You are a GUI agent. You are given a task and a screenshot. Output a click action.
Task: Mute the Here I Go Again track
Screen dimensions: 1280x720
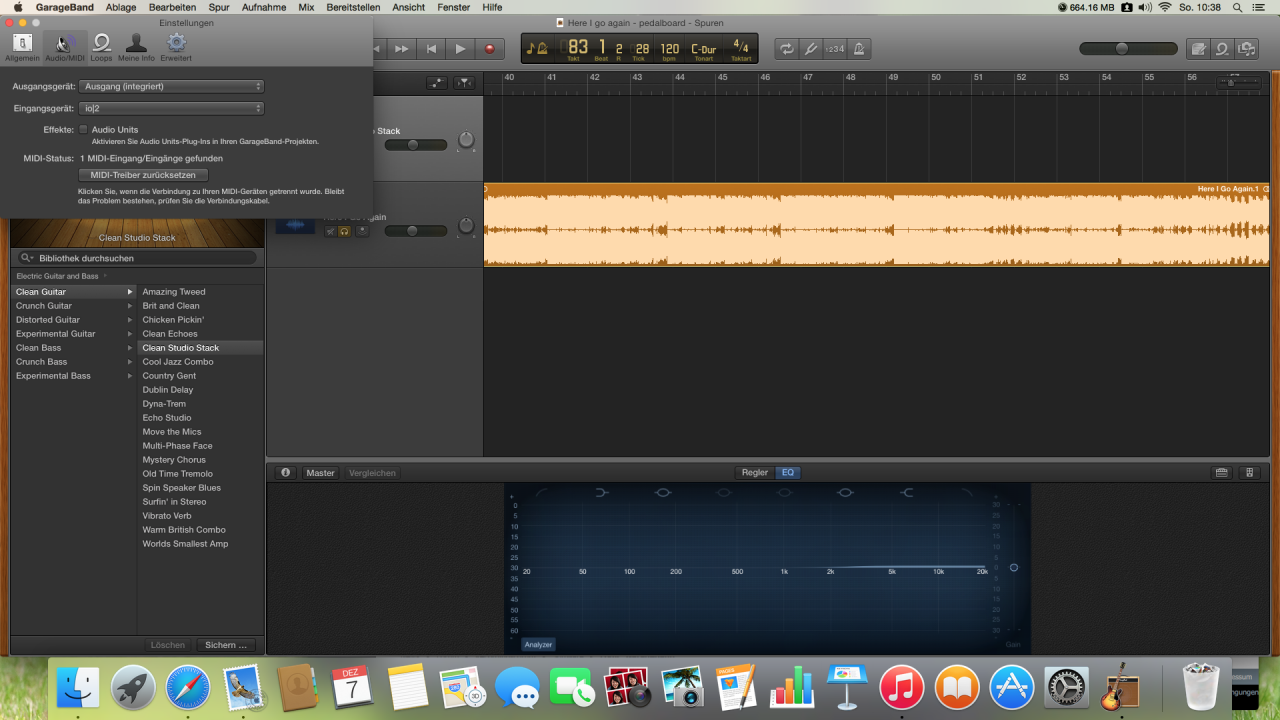[330, 231]
